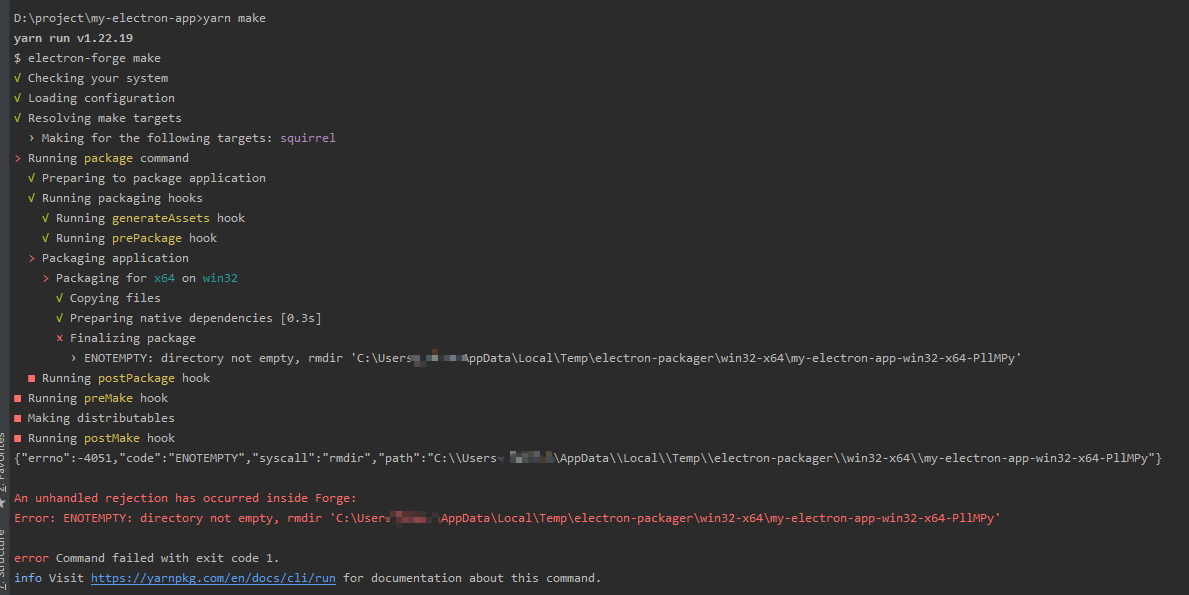Open the yarnpkg.com documentation link
Viewport: 1189px width, 595px height.
[x=213, y=577]
